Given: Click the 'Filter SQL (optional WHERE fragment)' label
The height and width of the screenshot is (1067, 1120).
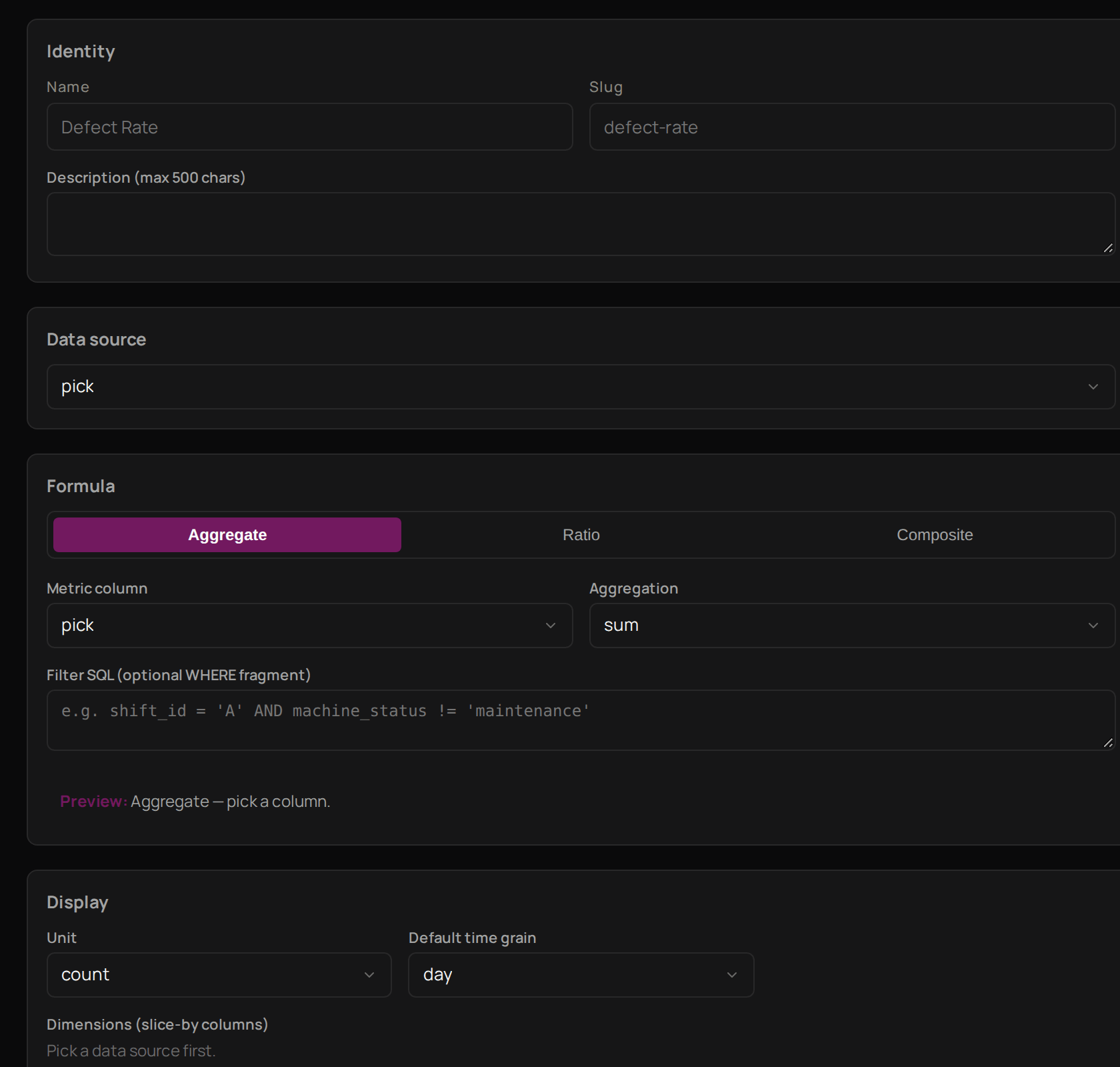Looking at the screenshot, I should pyautogui.click(x=179, y=675).
